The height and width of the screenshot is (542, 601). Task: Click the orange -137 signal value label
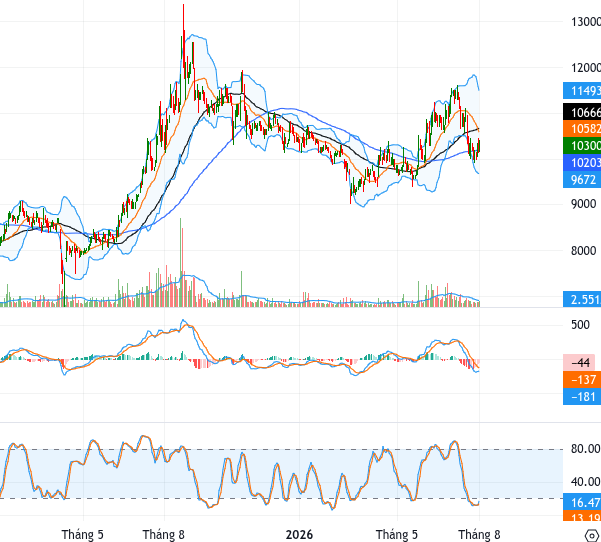click(x=582, y=379)
